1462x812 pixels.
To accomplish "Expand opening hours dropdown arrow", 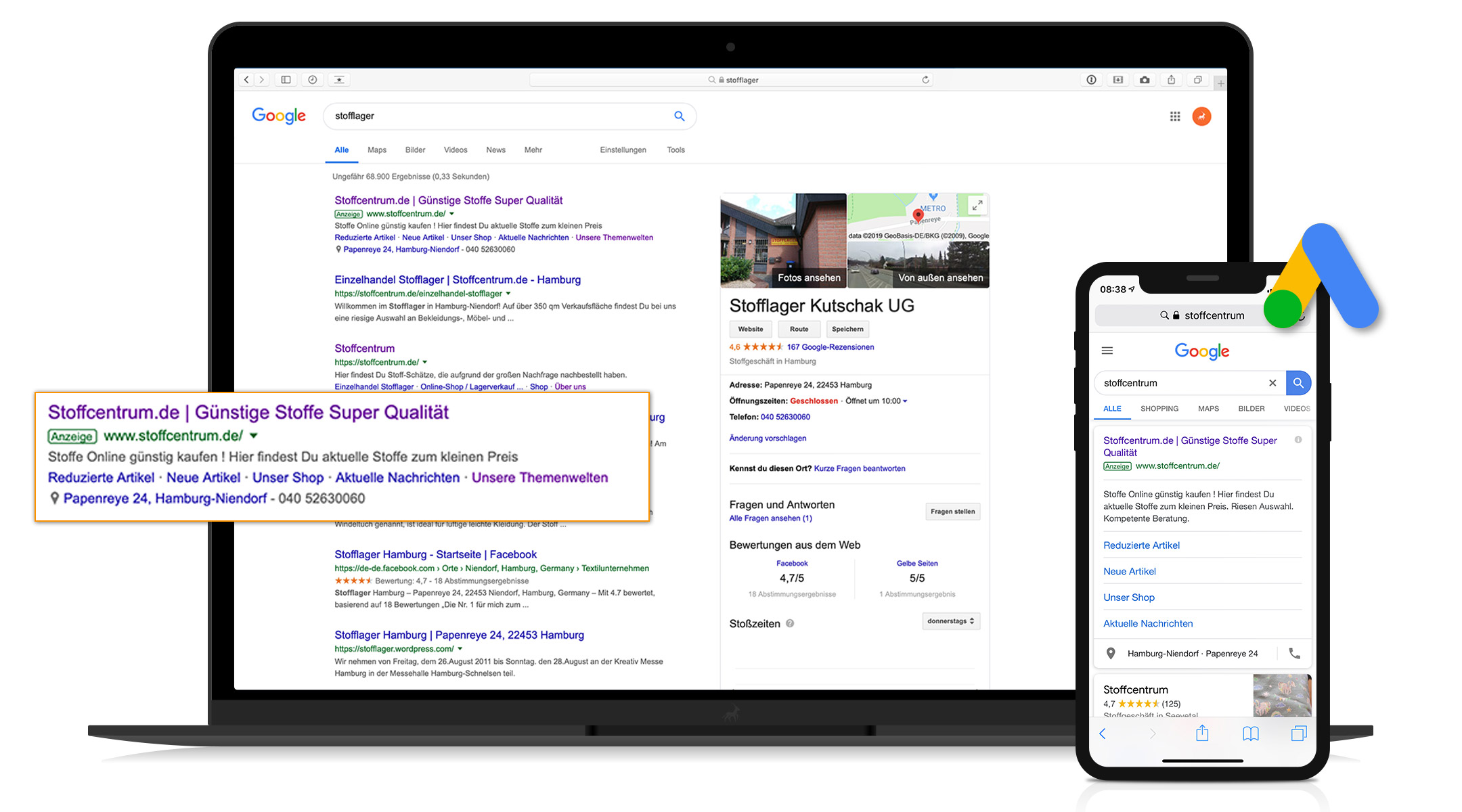I will pyautogui.click(x=905, y=401).
